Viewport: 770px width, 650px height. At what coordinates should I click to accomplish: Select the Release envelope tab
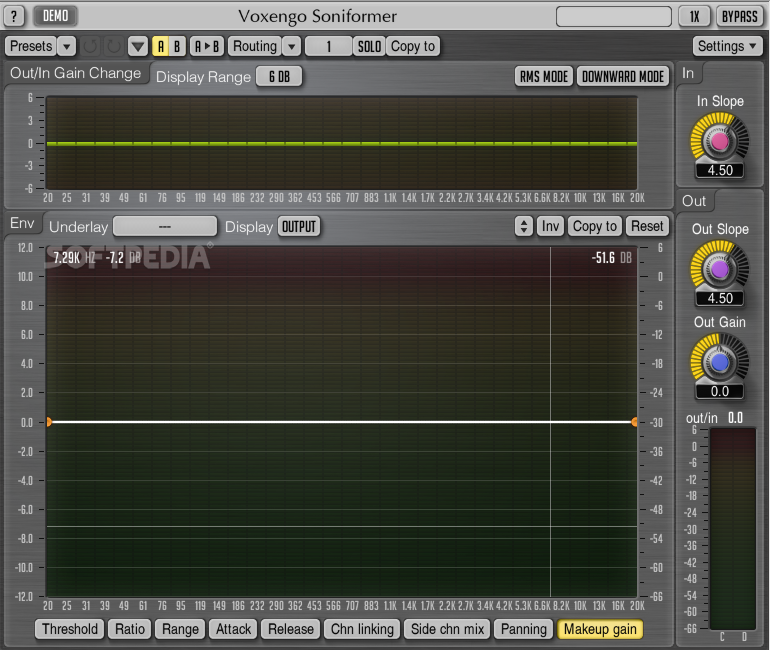[x=291, y=629]
